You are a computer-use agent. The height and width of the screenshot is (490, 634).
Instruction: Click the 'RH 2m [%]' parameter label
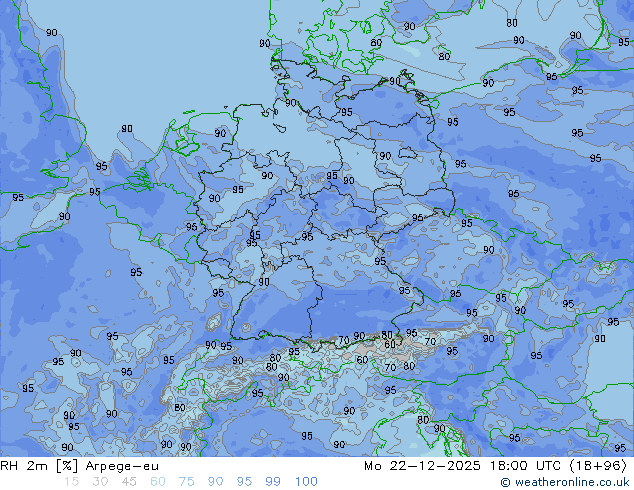[39, 466]
